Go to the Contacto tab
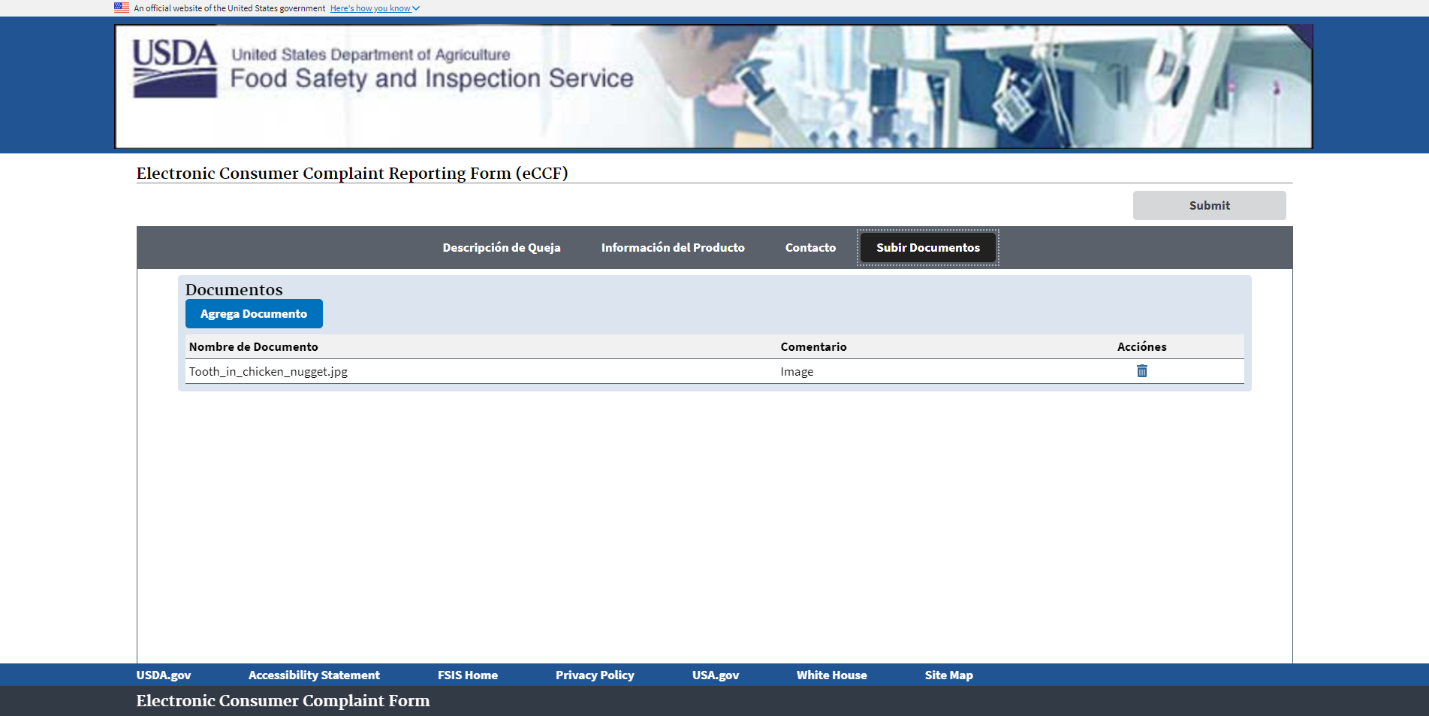 (x=811, y=248)
